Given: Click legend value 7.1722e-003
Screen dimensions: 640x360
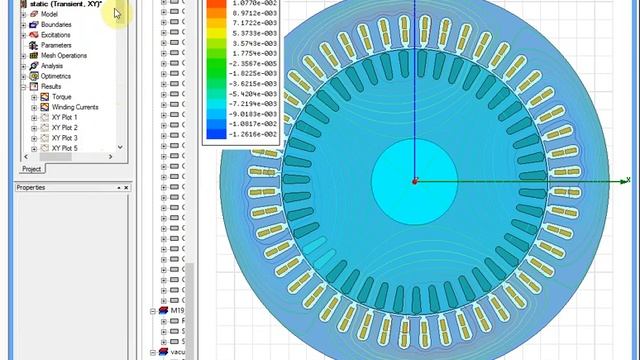Looking at the screenshot, I should 254,23.
